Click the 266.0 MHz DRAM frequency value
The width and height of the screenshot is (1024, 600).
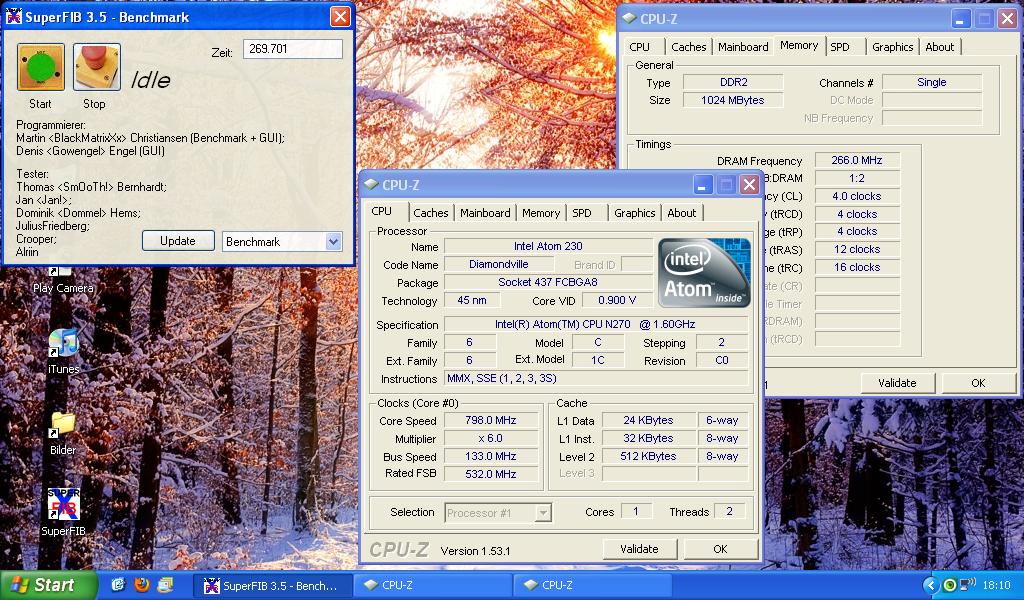[857, 160]
